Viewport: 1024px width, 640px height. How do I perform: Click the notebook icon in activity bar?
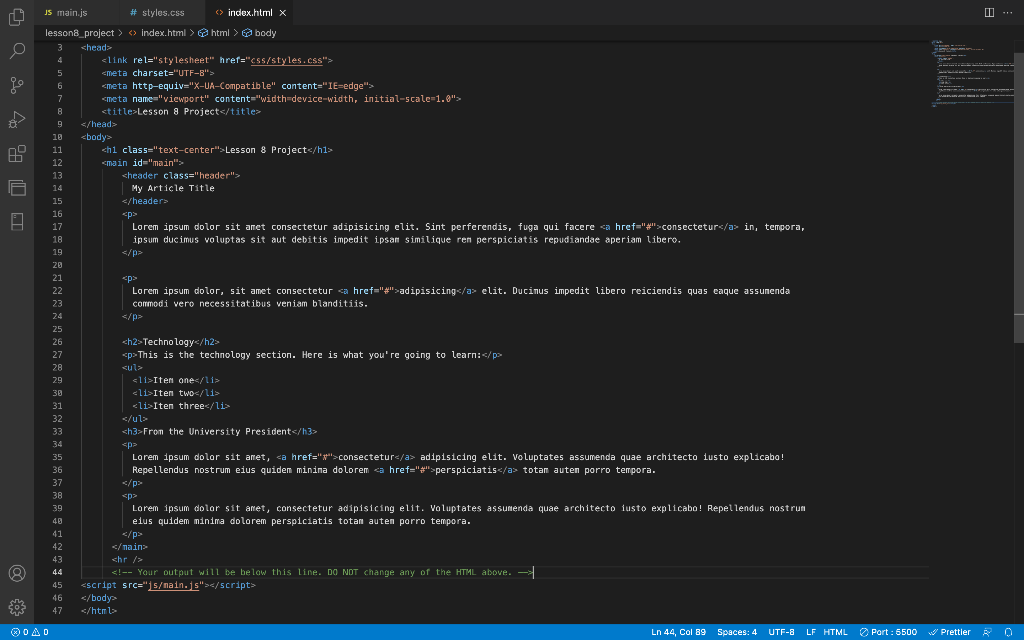point(17,221)
